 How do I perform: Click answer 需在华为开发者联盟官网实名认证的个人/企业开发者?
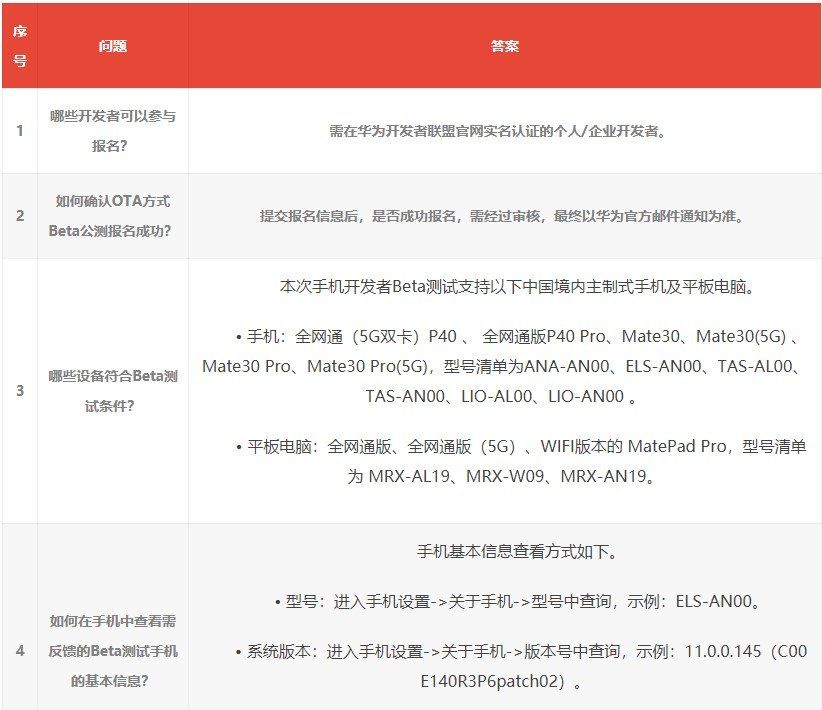(x=497, y=131)
